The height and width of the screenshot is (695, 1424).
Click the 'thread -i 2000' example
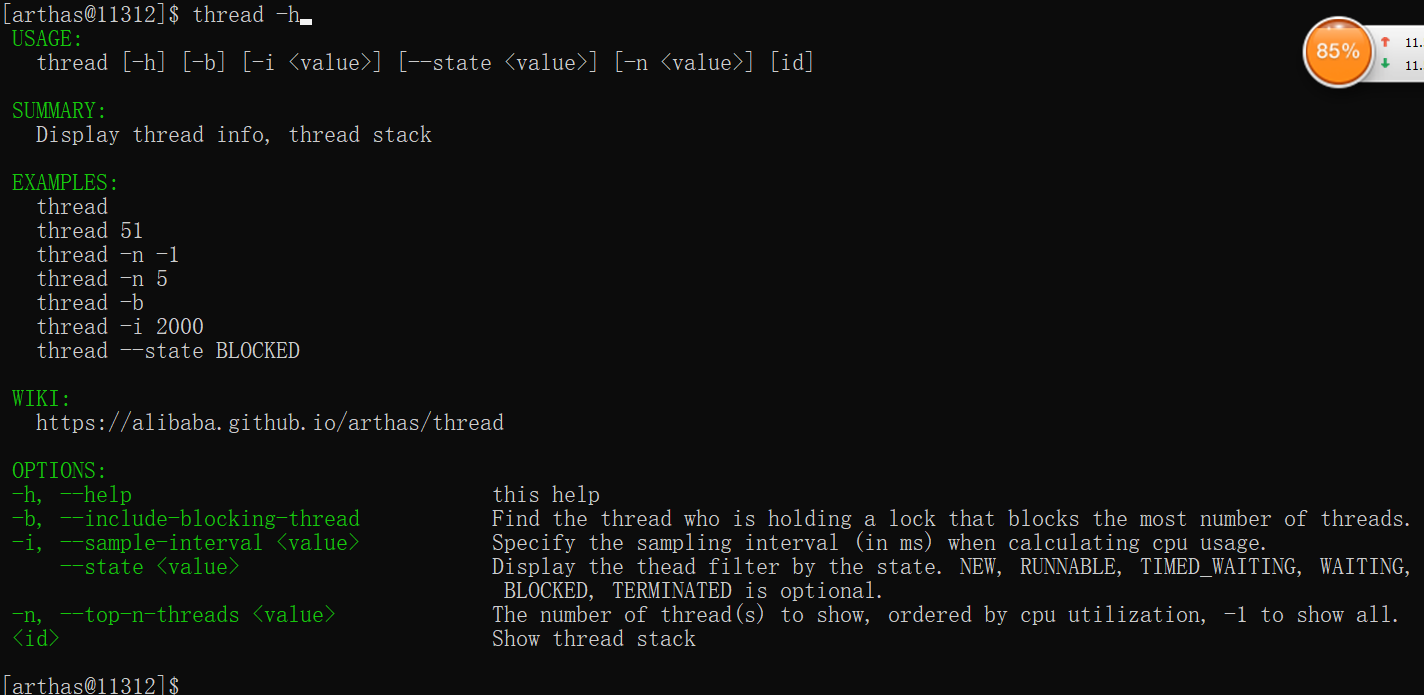point(120,327)
